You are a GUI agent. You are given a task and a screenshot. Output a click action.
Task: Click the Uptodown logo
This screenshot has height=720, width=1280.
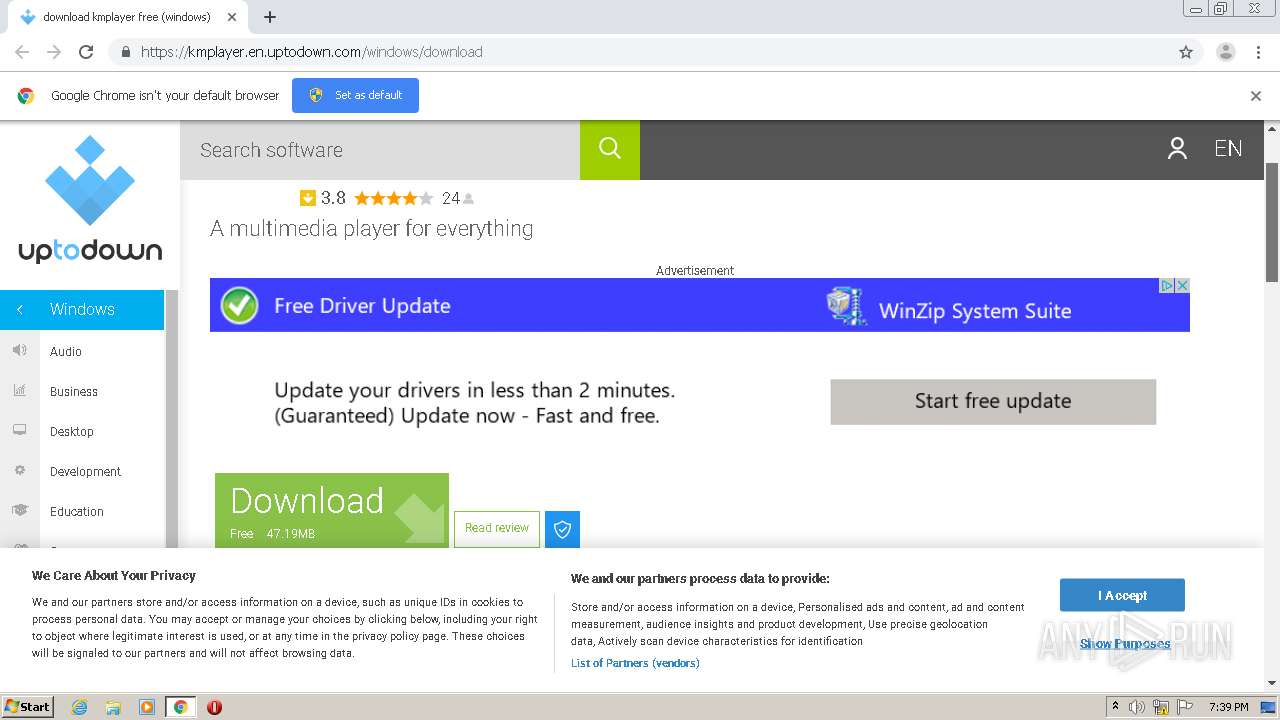tap(90, 200)
